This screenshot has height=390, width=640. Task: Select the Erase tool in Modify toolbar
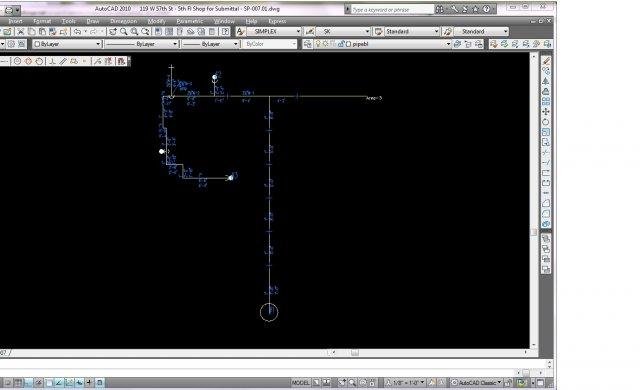pyautogui.click(x=546, y=61)
